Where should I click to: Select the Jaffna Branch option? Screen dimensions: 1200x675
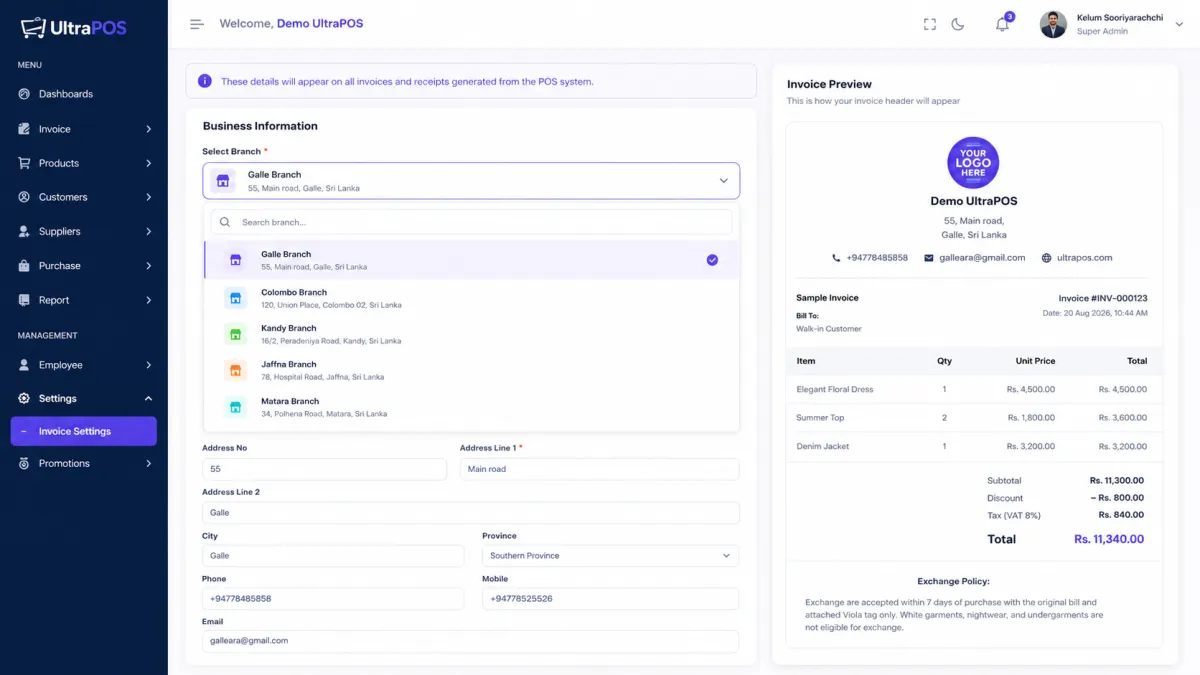[472, 370]
